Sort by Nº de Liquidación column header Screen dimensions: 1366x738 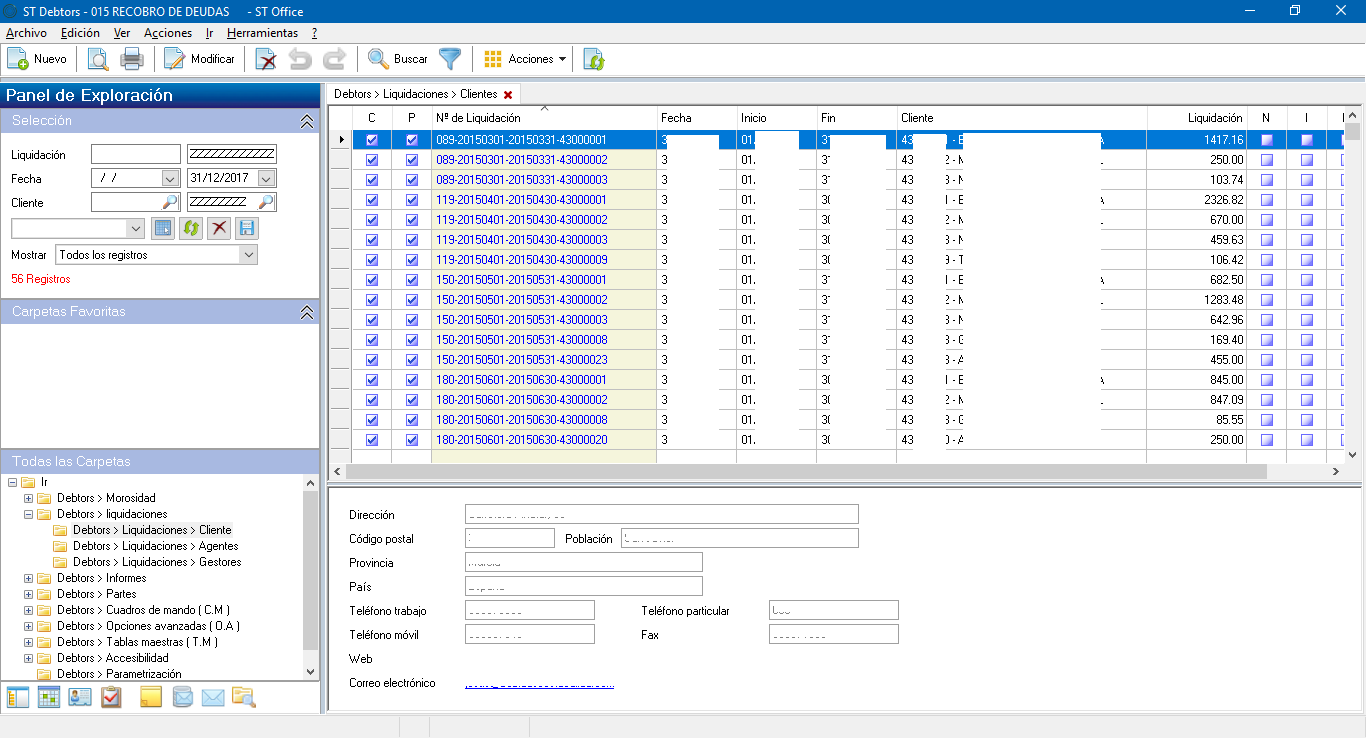point(544,118)
